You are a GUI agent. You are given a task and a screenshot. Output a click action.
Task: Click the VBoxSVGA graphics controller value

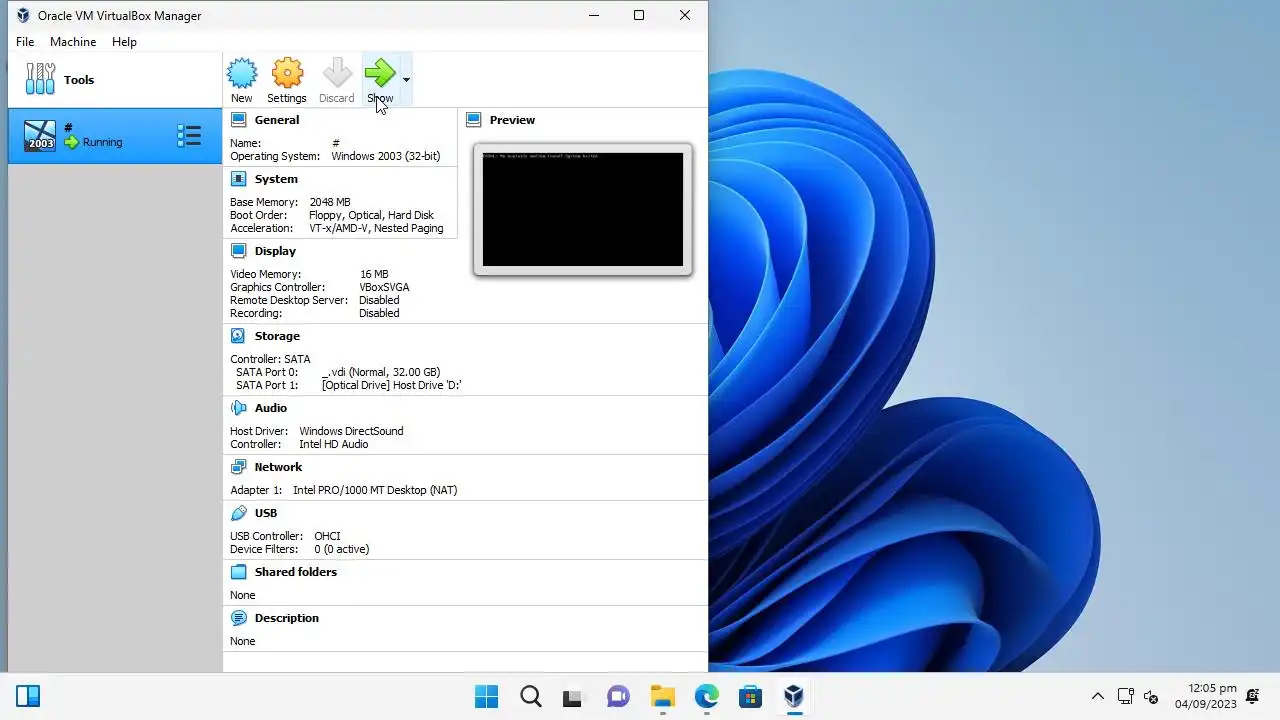pyautogui.click(x=384, y=287)
